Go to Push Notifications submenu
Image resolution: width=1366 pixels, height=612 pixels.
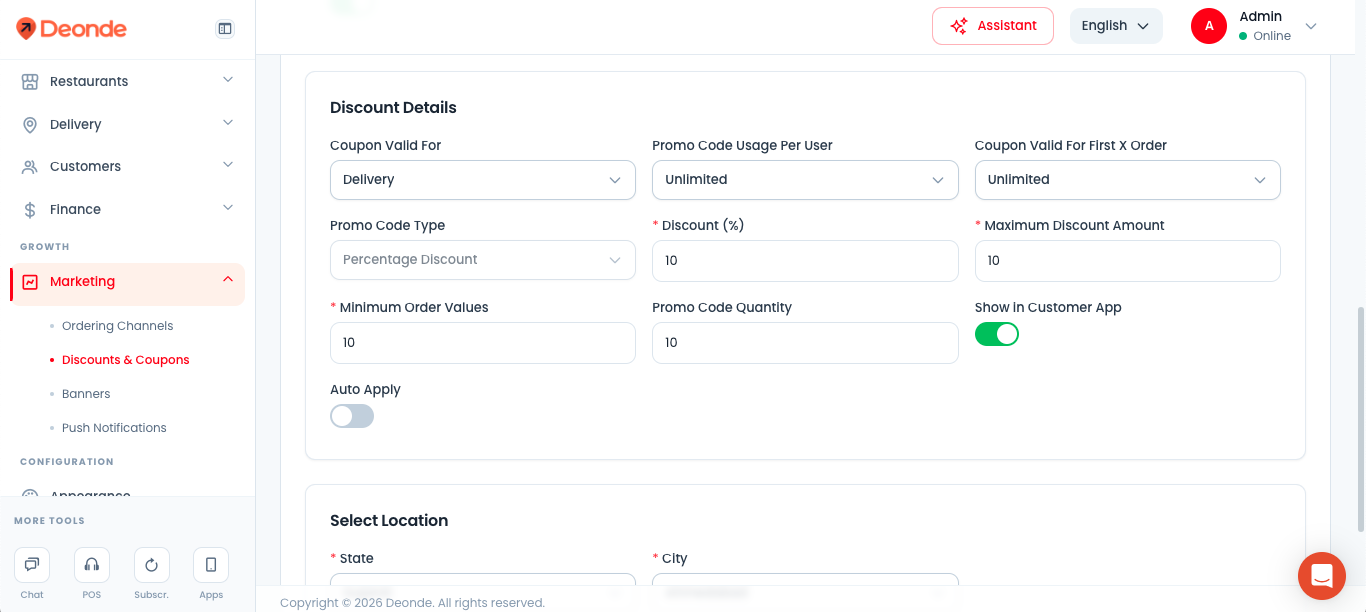114,428
